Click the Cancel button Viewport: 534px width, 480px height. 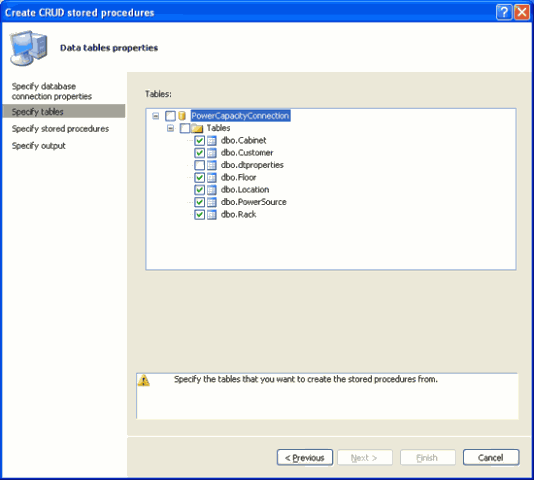point(491,458)
